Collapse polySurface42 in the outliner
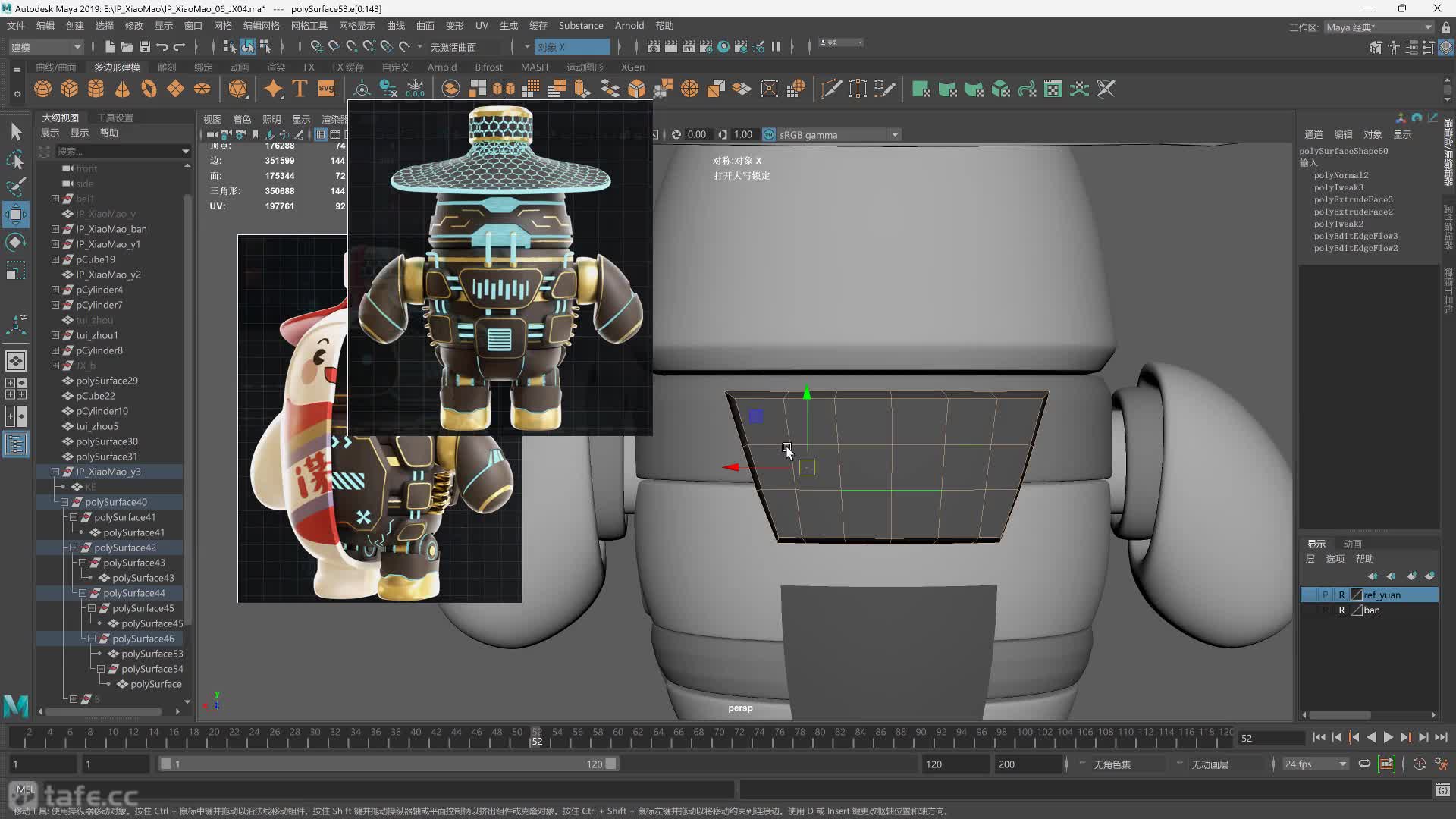 tap(74, 548)
